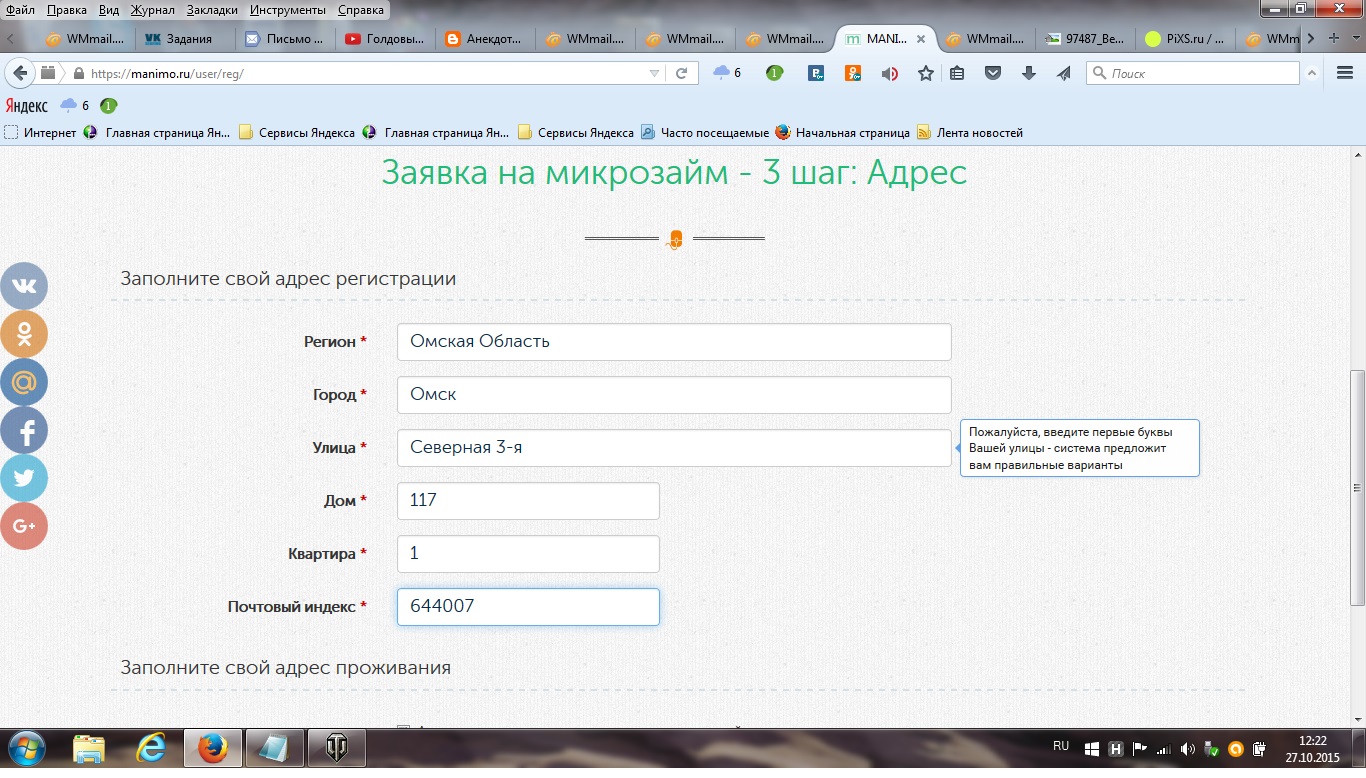The width and height of the screenshot is (1366, 778).
Task: Expand the URL bar history dropdown
Action: point(654,73)
